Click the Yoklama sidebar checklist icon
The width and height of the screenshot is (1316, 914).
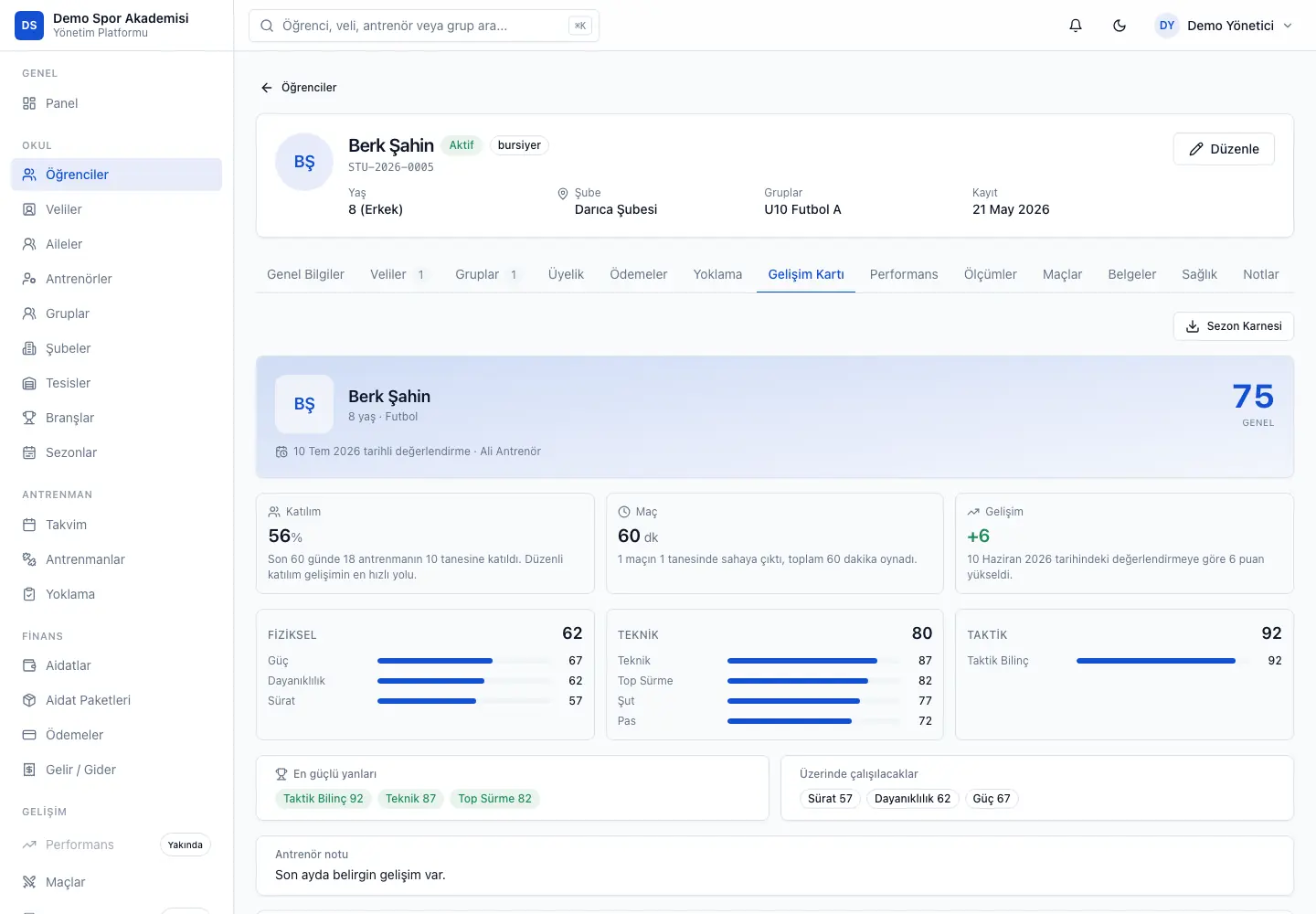point(29,594)
